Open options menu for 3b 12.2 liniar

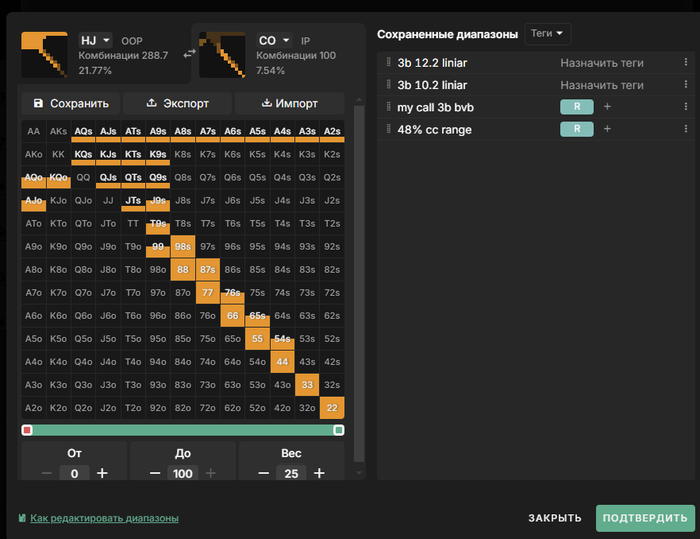686,62
